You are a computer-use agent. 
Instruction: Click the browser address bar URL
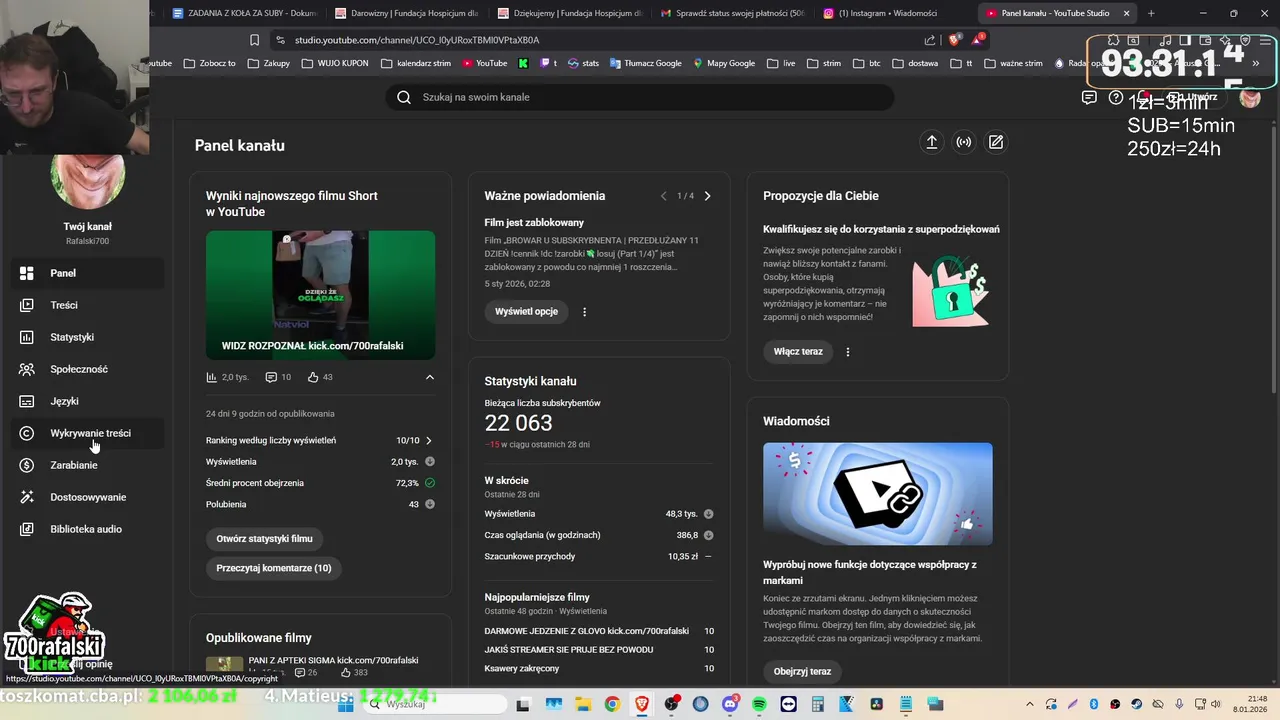click(x=417, y=40)
